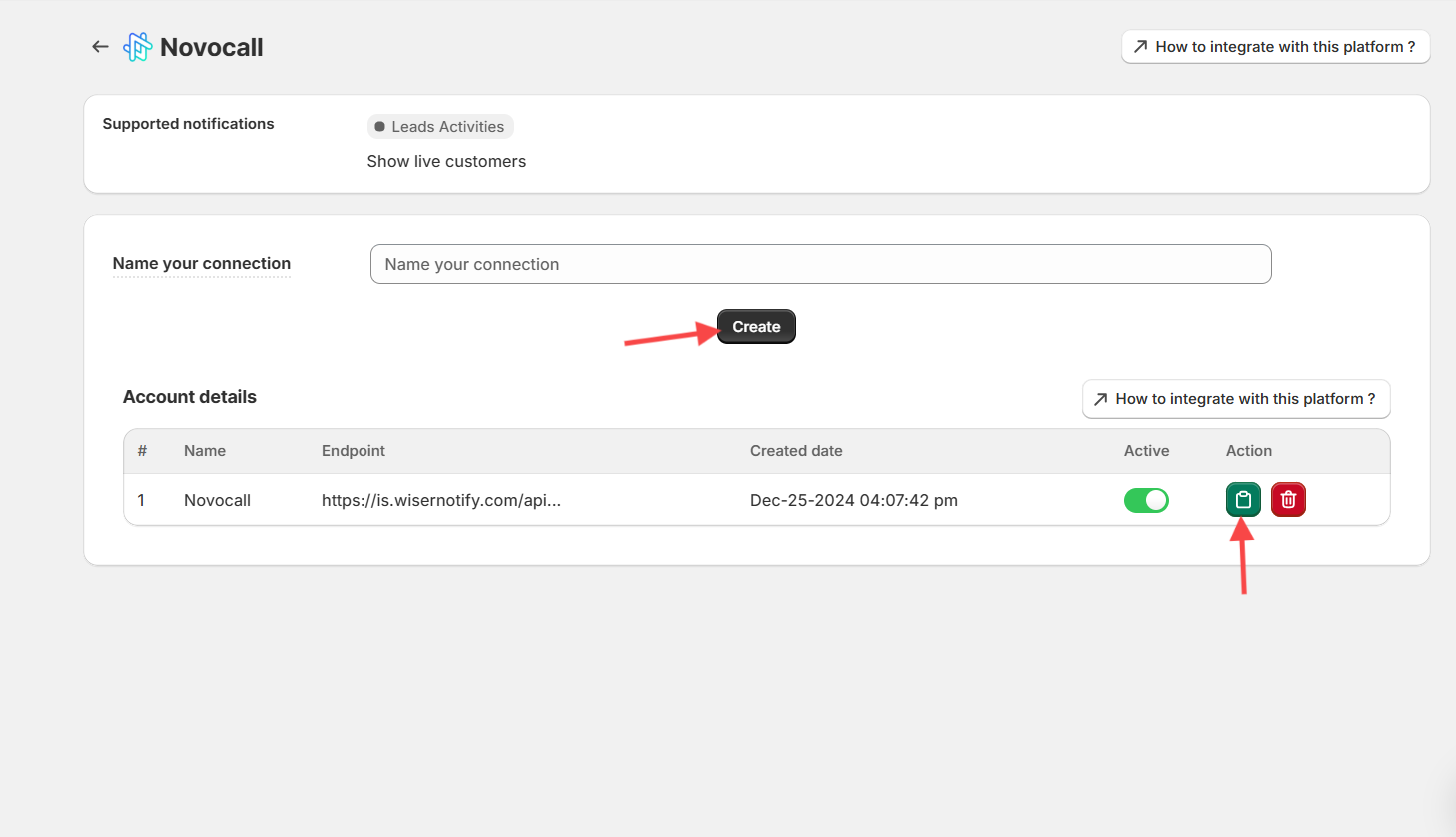Click the Endpoint column header
Screen dimensions: 1456x837
click(x=353, y=451)
